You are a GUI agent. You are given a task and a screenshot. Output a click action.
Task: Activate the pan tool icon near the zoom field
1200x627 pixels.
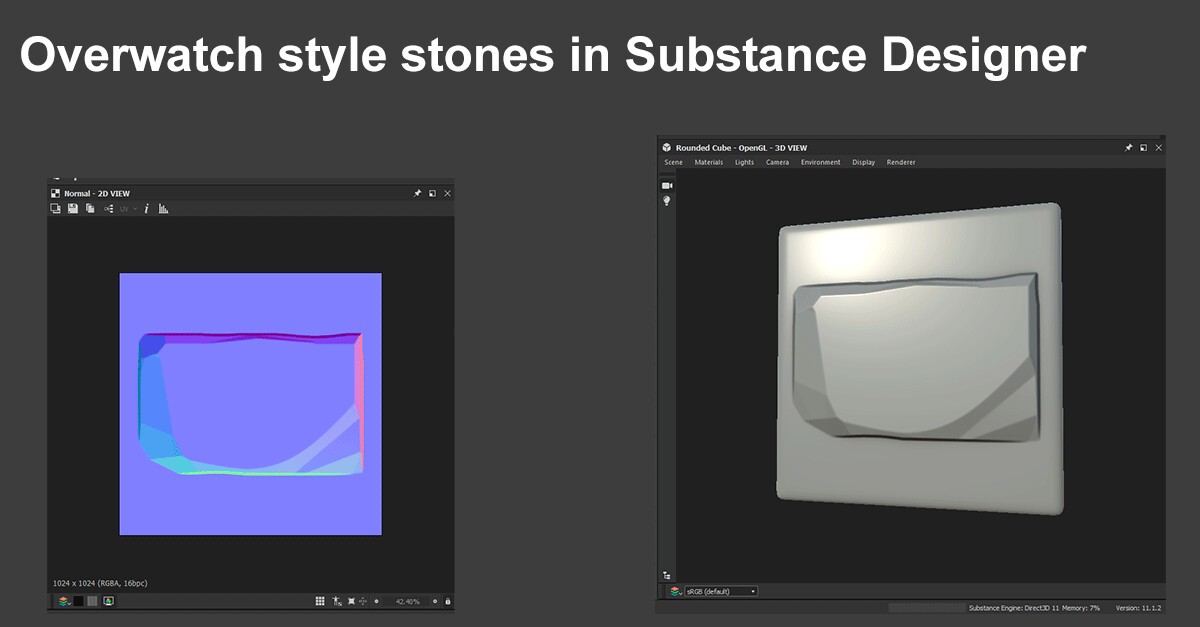click(x=363, y=601)
